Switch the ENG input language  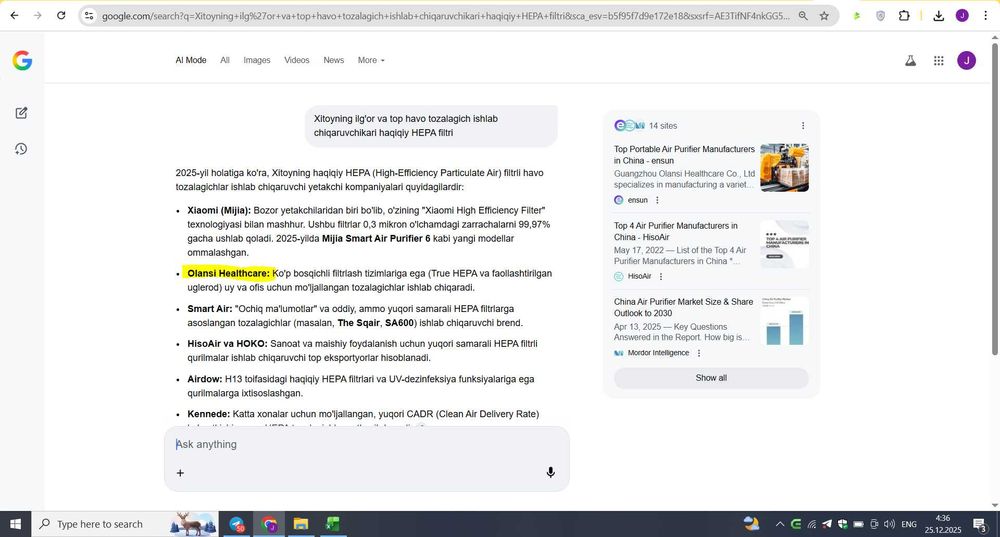[x=909, y=524]
